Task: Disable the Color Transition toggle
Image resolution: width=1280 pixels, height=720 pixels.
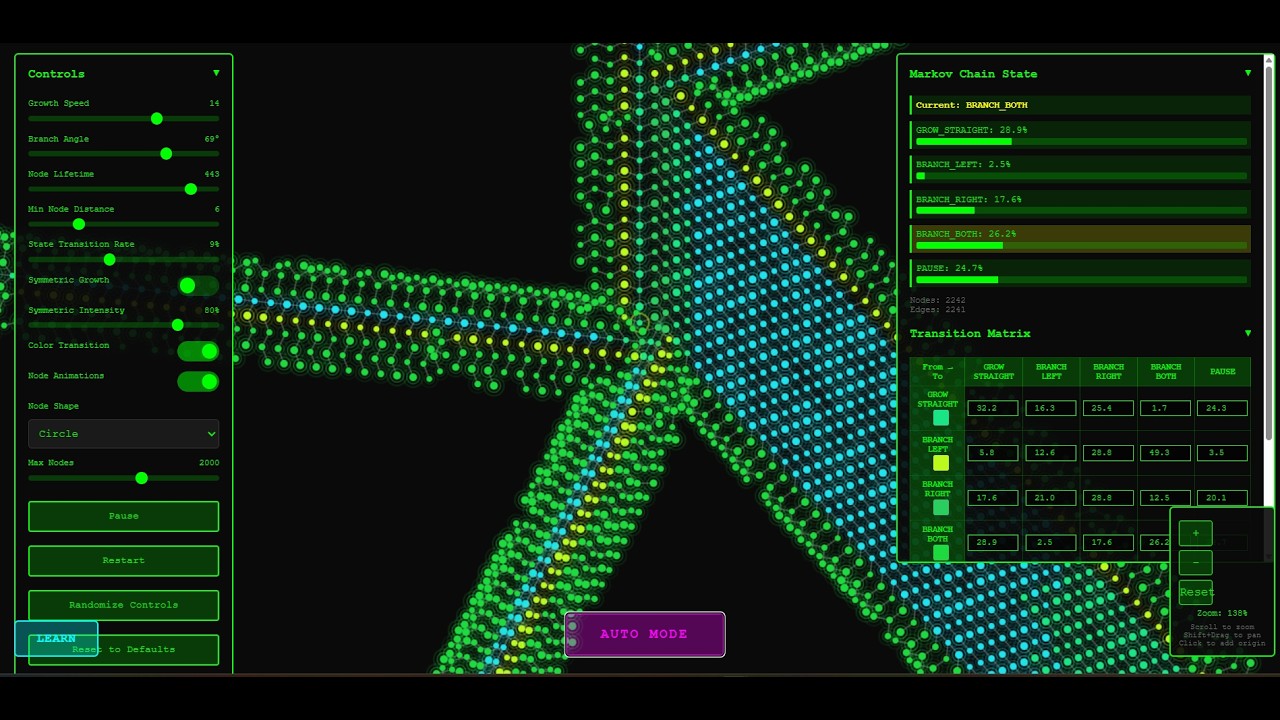Action: point(197,351)
